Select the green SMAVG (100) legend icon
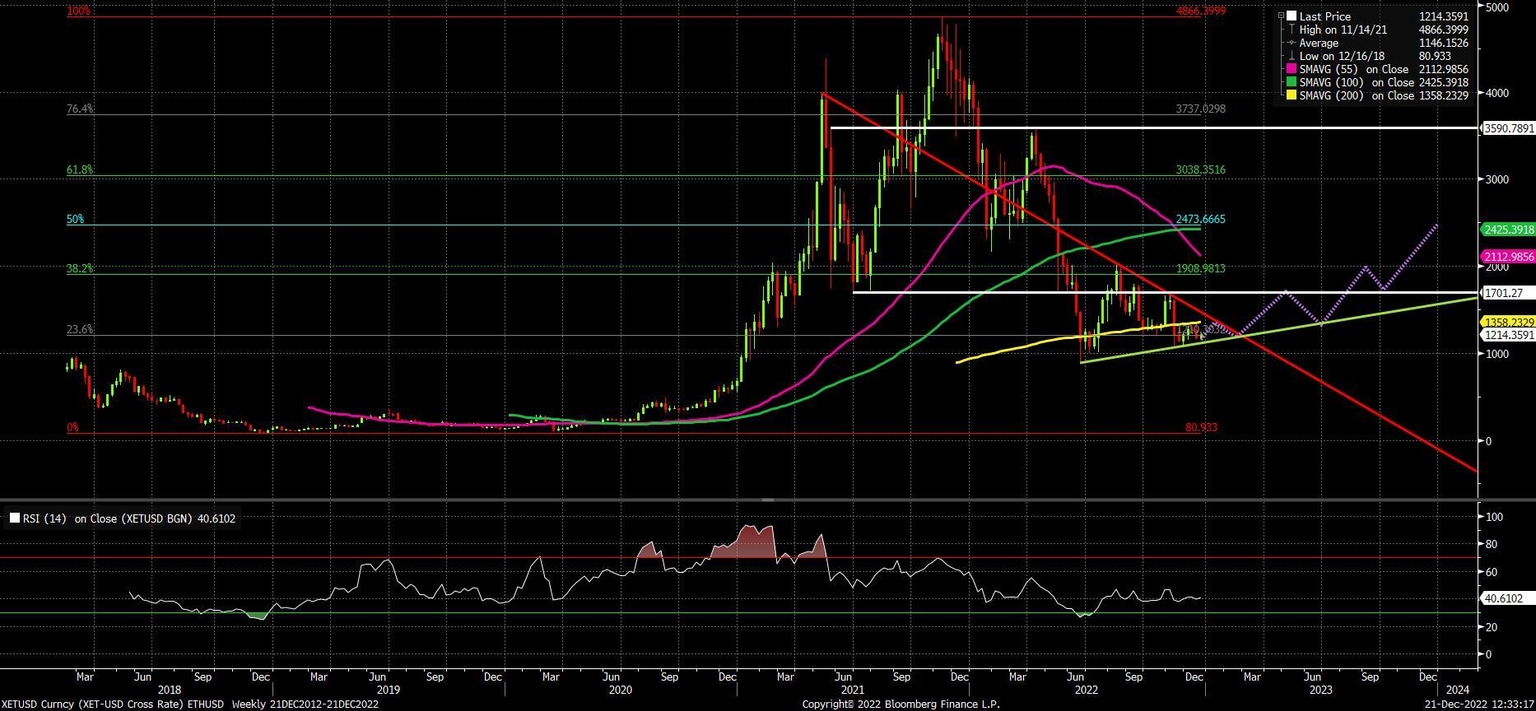Screen dimensions: 1536x711 coord(1291,82)
